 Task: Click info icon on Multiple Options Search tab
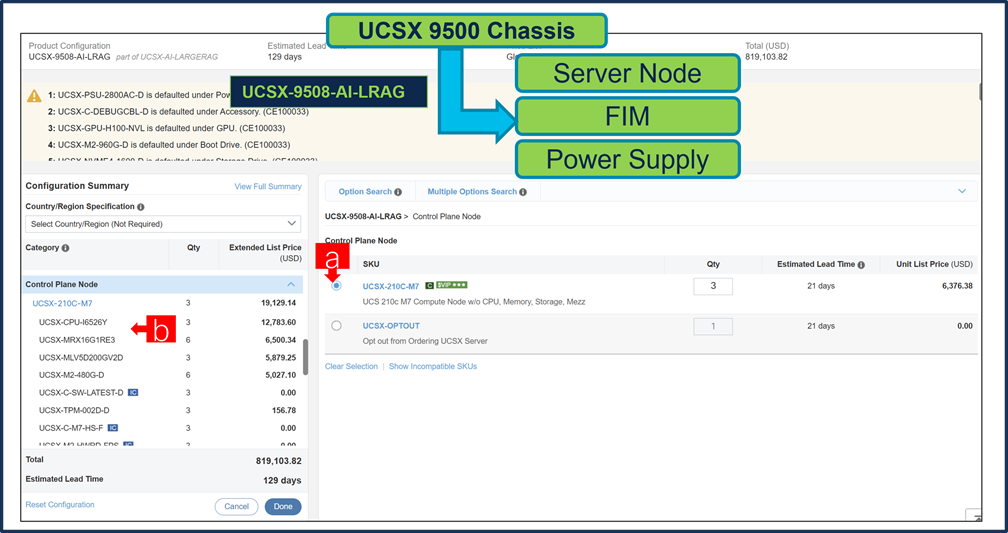point(523,192)
